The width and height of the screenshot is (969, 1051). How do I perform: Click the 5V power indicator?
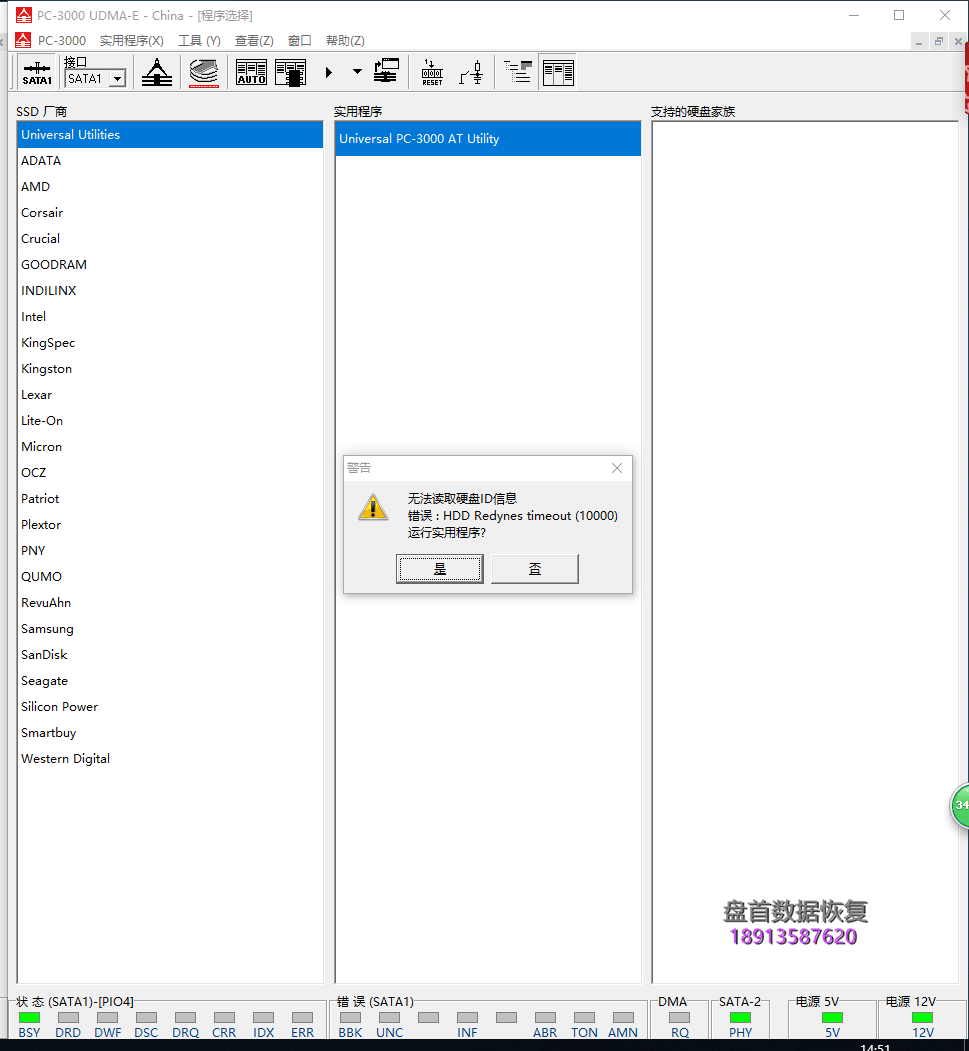click(x=832, y=1018)
